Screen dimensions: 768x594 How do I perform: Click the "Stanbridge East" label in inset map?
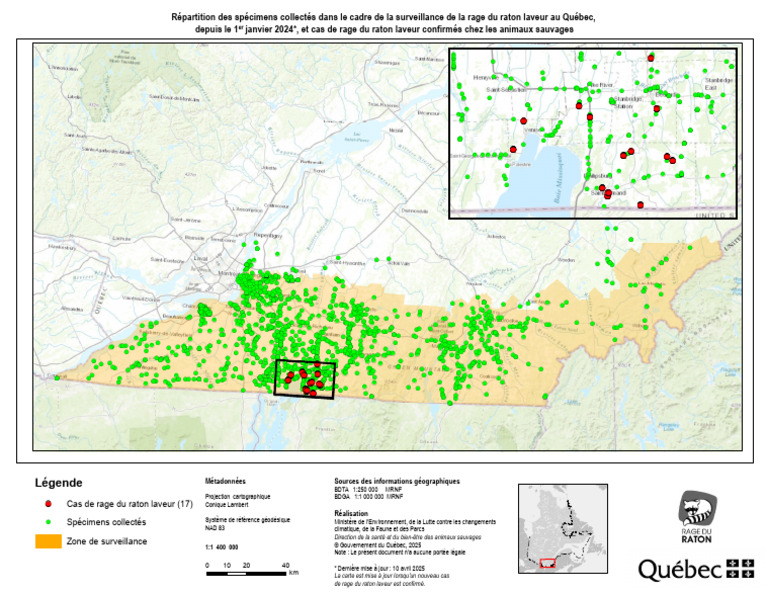pyautogui.click(x=719, y=83)
